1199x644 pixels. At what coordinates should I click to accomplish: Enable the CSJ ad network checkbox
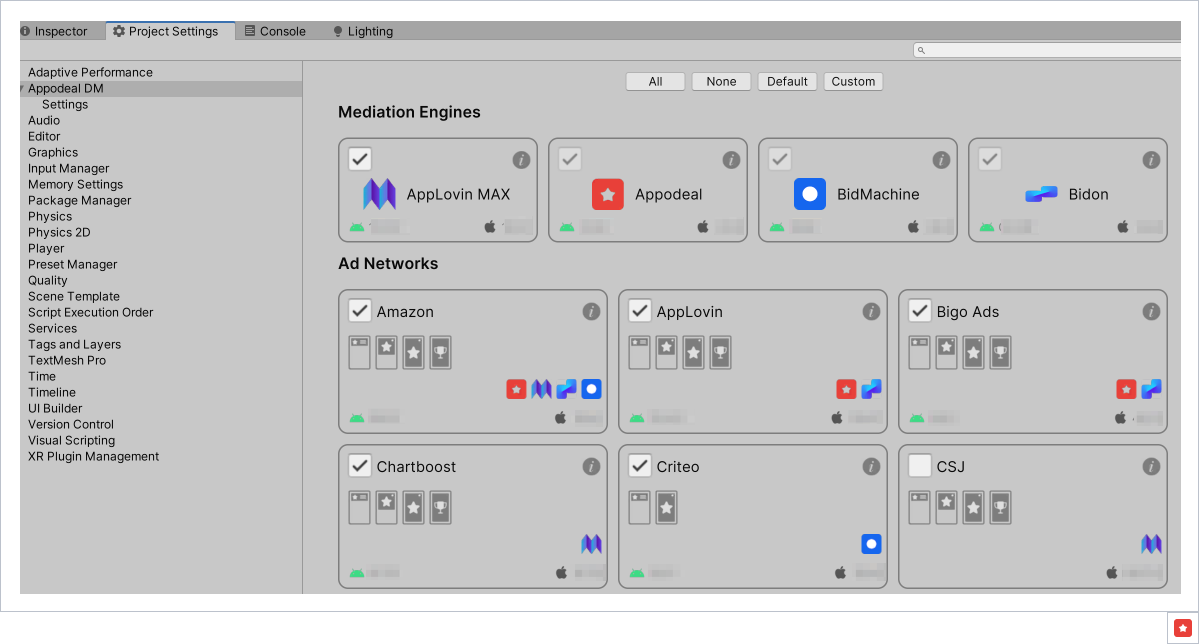click(x=920, y=466)
